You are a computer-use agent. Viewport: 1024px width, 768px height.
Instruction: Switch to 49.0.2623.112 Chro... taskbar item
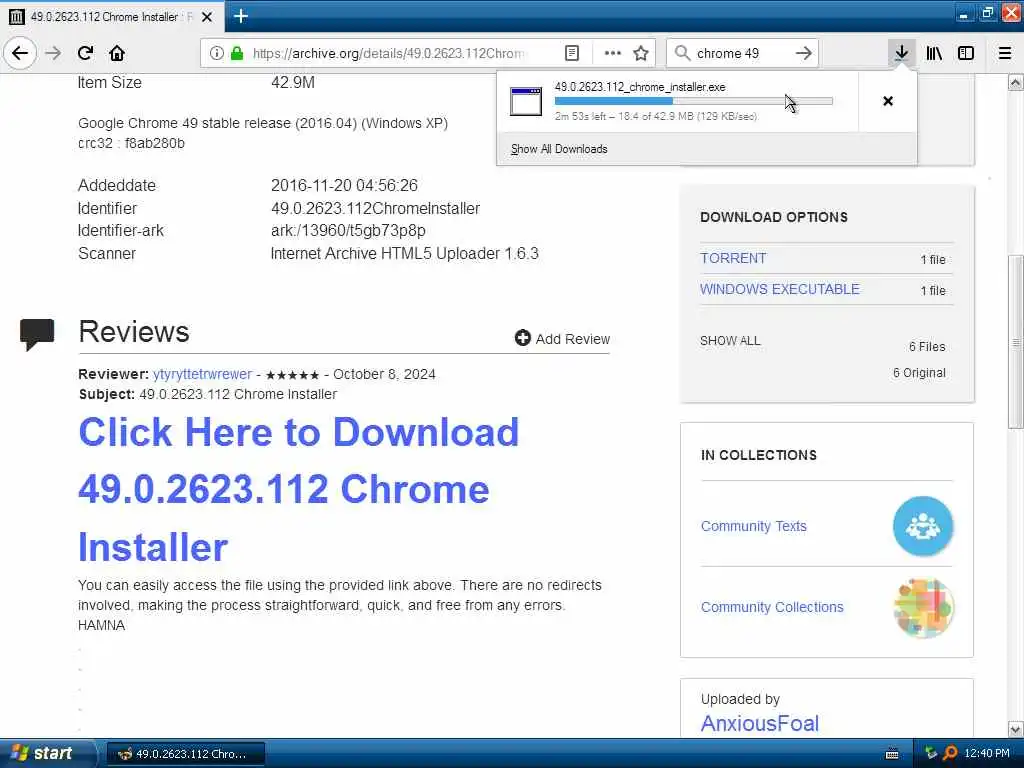[x=185, y=754]
